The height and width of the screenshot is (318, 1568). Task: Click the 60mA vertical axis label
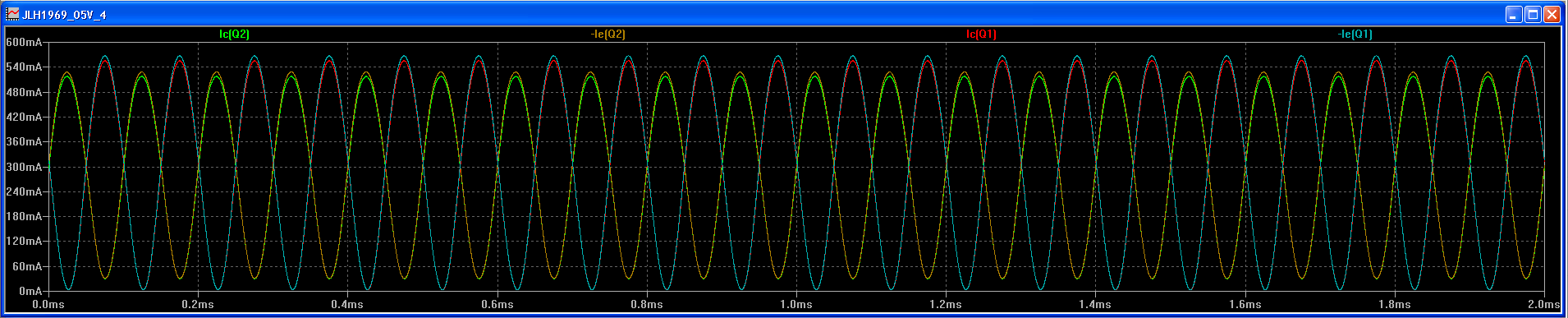26,266
